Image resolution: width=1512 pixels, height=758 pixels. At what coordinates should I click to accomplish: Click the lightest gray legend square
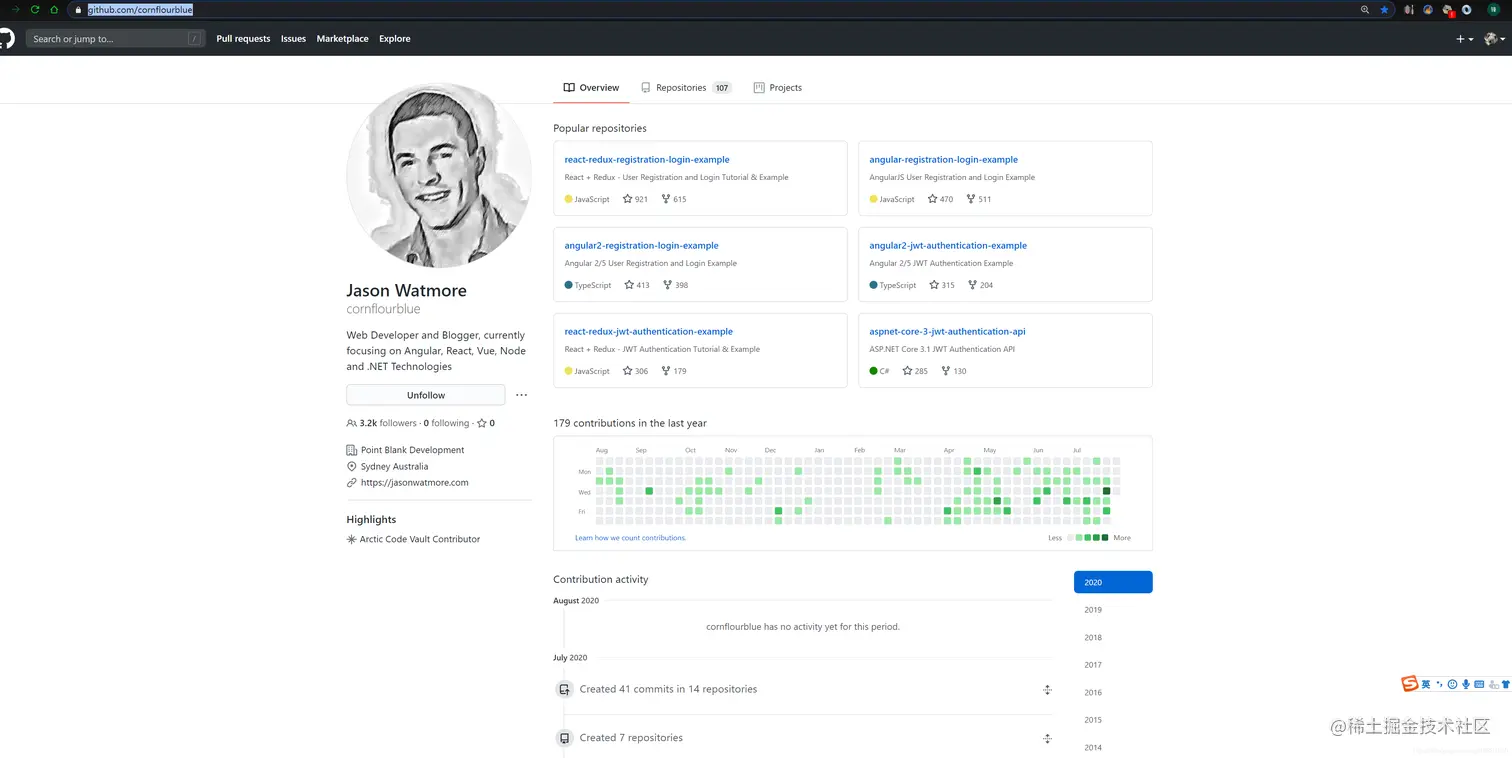tap(1071, 538)
